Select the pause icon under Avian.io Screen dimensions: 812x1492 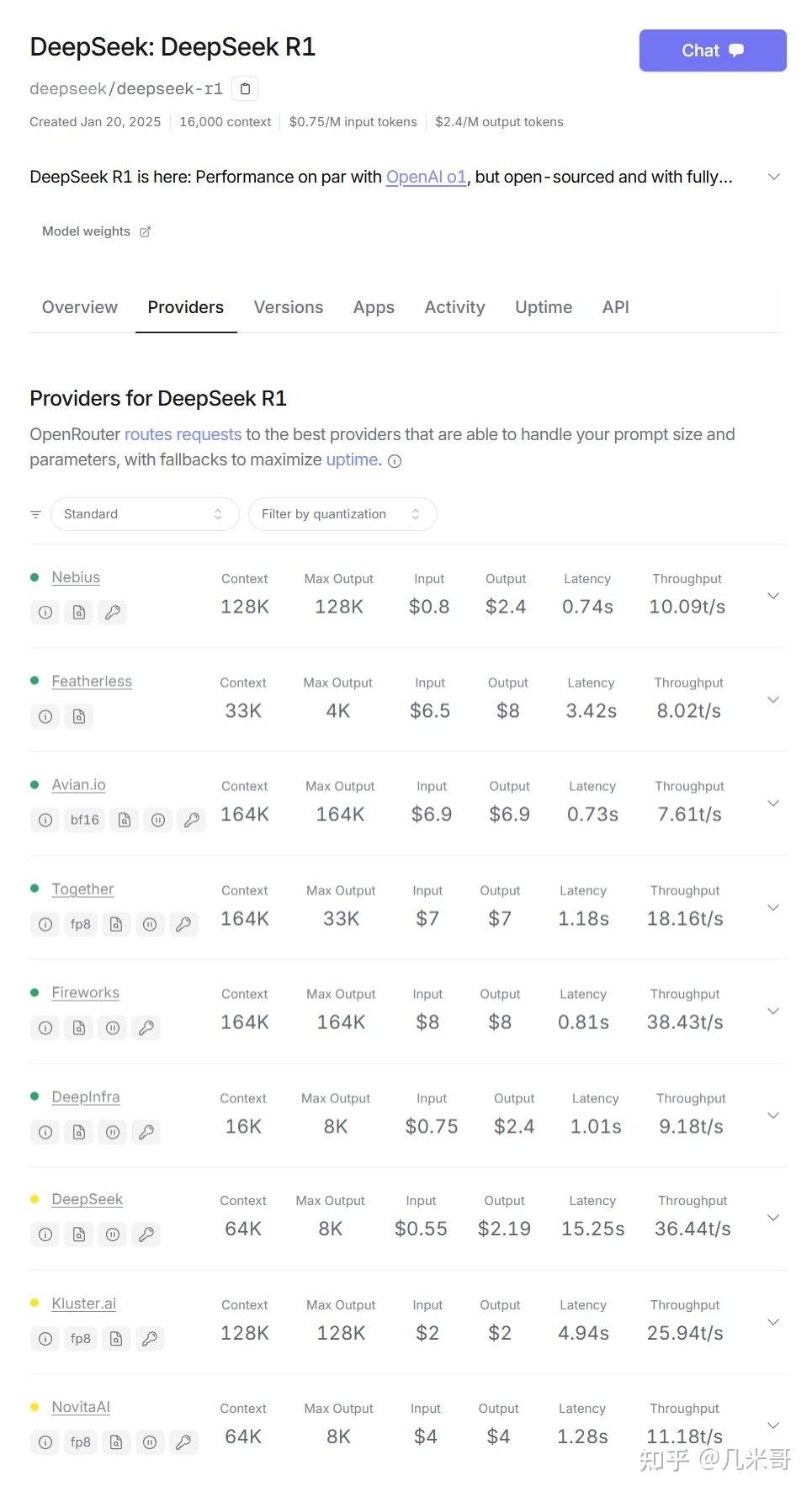(158, 820)
